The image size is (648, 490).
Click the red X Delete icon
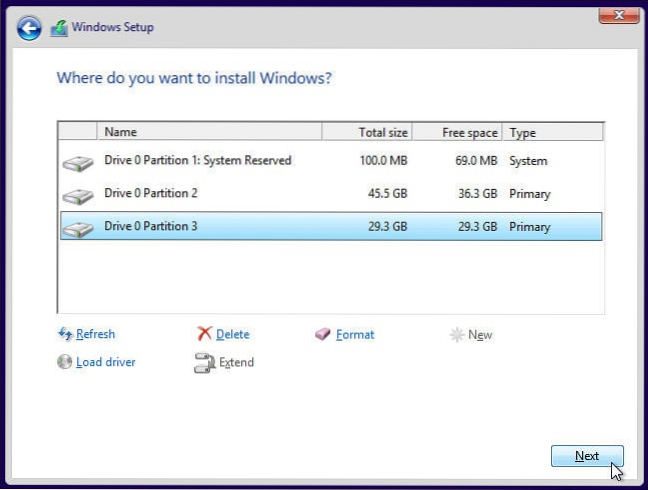tap(204, 334)
